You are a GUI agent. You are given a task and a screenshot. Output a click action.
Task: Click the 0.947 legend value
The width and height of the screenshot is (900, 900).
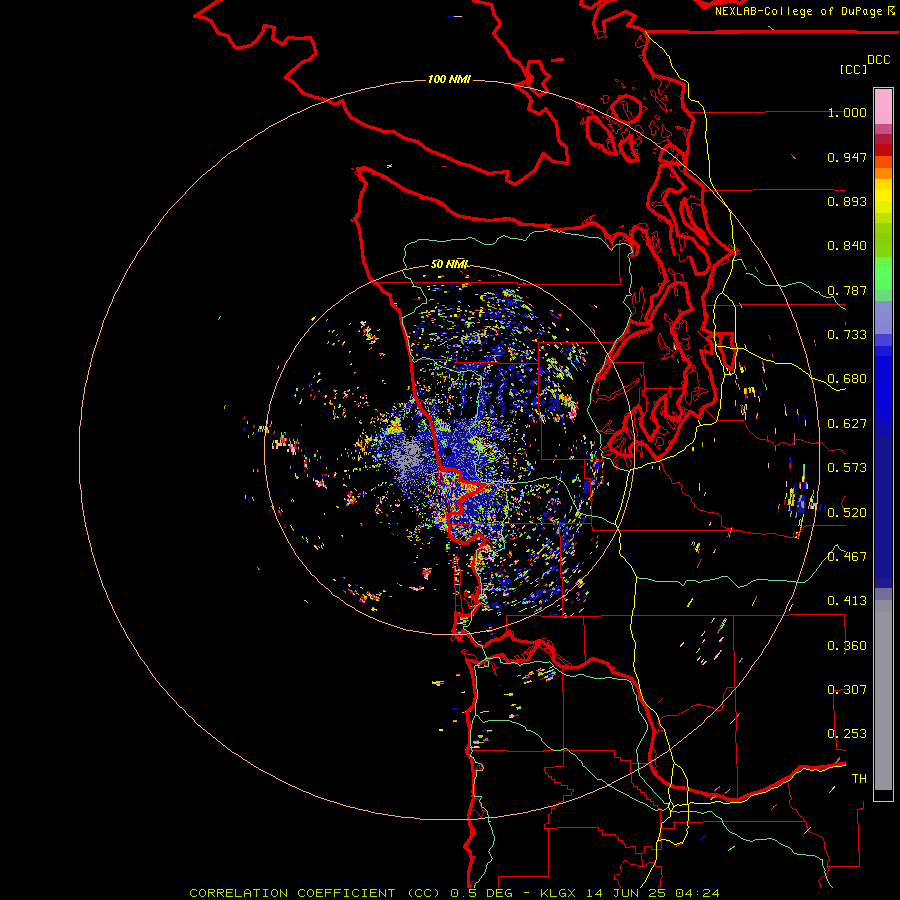point(847,157)
